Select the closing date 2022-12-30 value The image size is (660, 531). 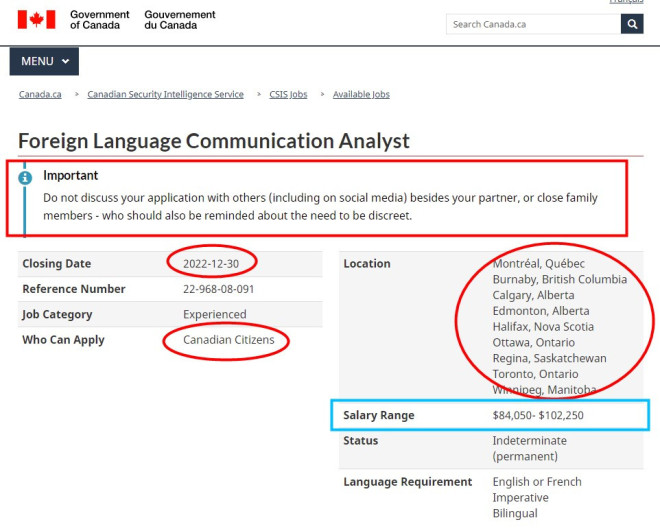pyautogui.click(x=211, y=264)
